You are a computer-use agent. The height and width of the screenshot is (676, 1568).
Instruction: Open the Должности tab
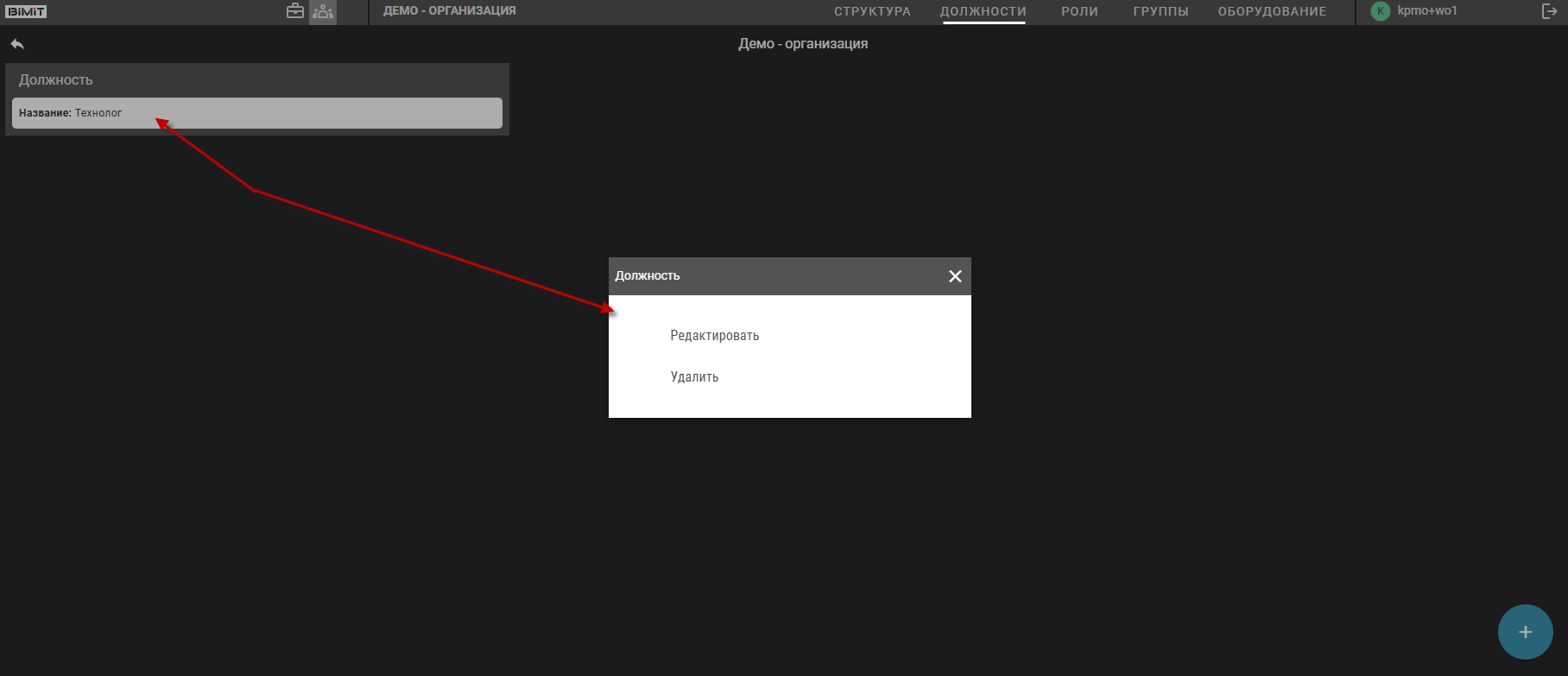[983, 11]
